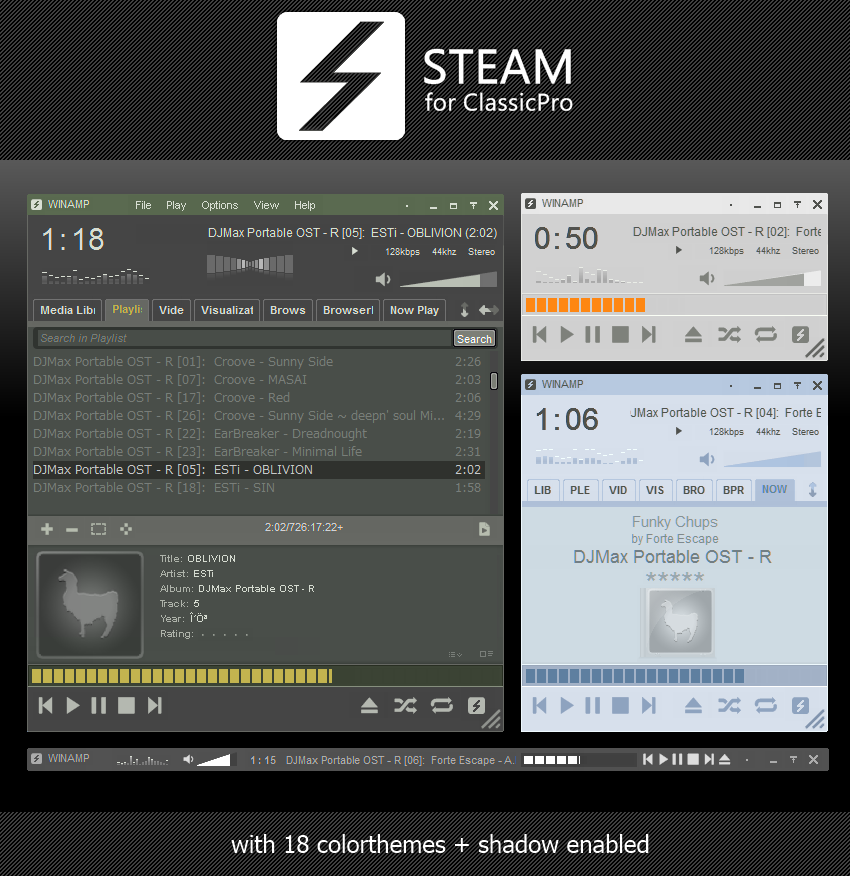Select playlist track Croove - Red
This screenshot has width=850, height=876.
tap(257, 397)
